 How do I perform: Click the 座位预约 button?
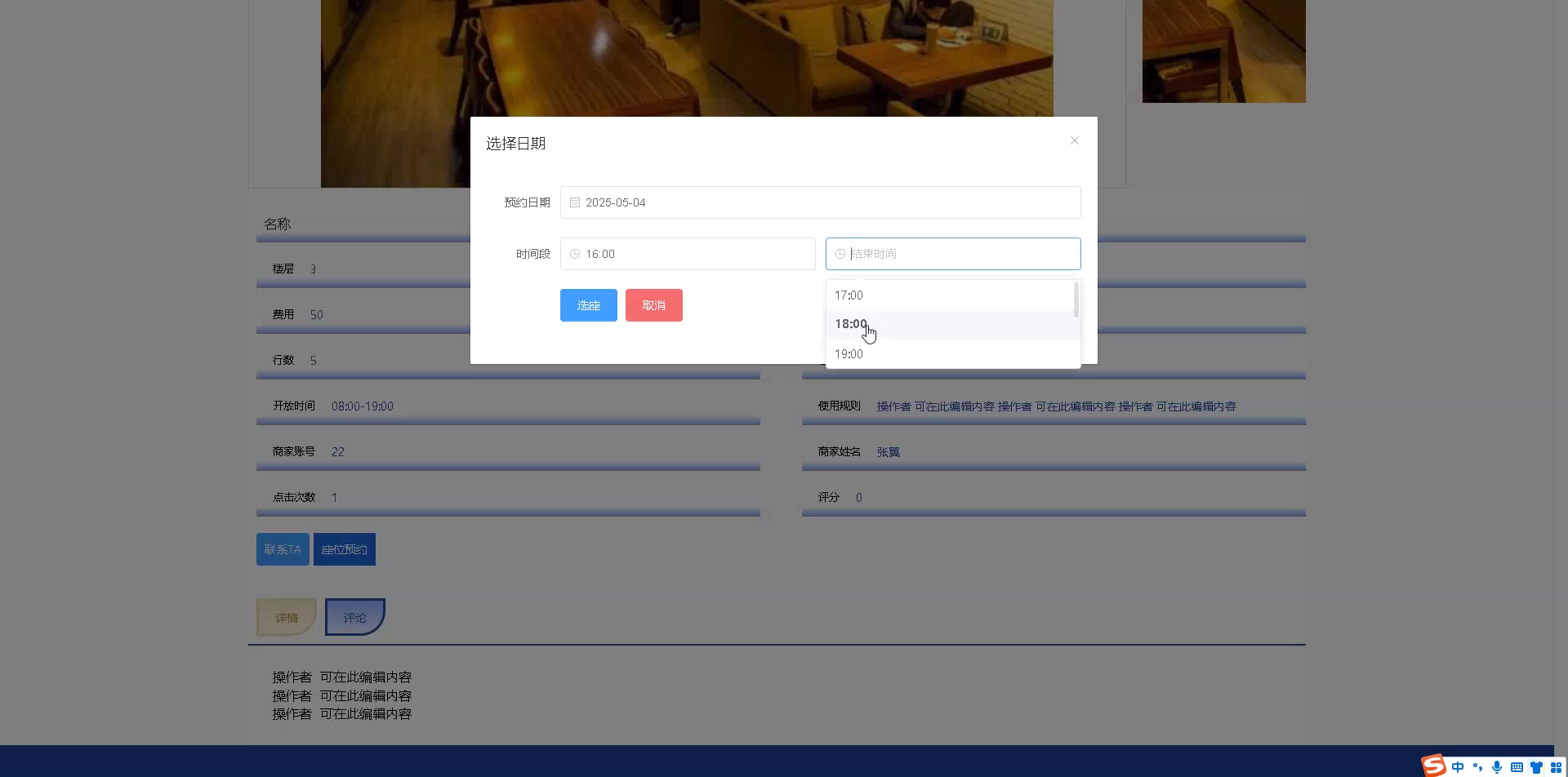point(345,549)
